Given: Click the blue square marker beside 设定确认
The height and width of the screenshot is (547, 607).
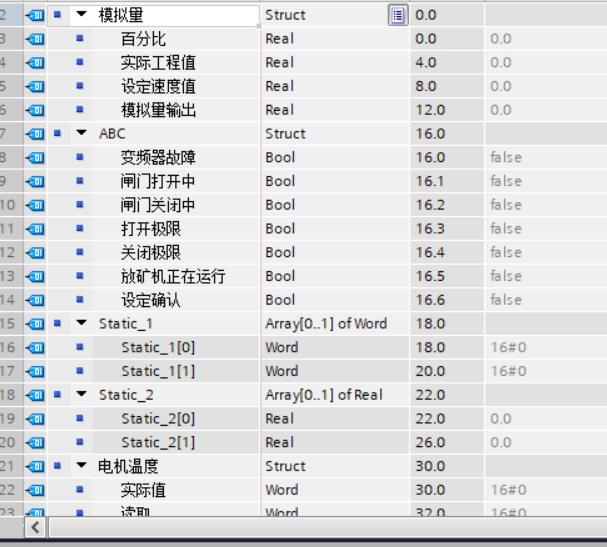Looking at the screenshot, I should tap(80, 300).
